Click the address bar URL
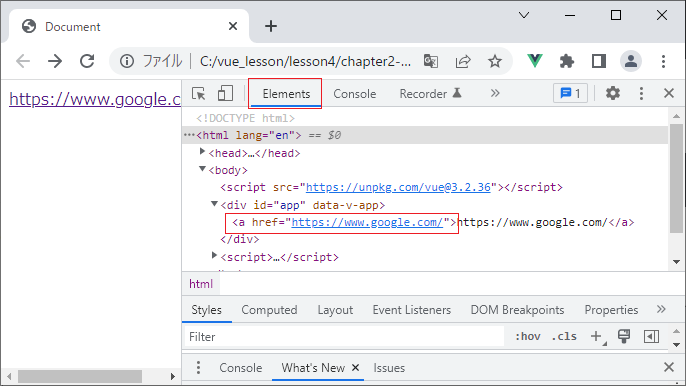686x386 pixels. [x=305, y=61]
